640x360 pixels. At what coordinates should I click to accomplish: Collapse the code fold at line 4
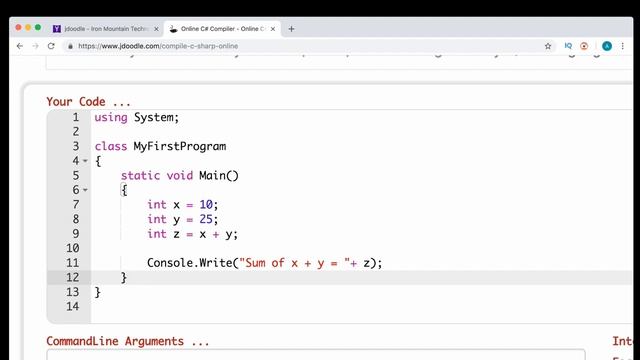pyautogui.click(x=85, y=161)
